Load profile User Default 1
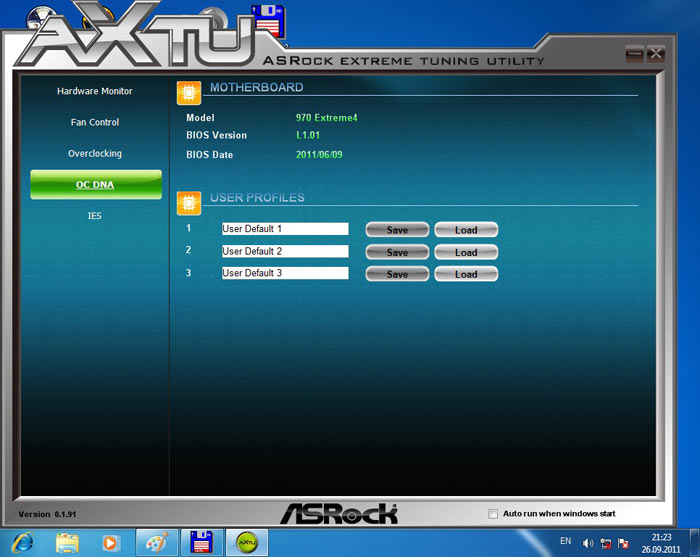The width and height of the screenshot is (700, 557). [466, 230]
